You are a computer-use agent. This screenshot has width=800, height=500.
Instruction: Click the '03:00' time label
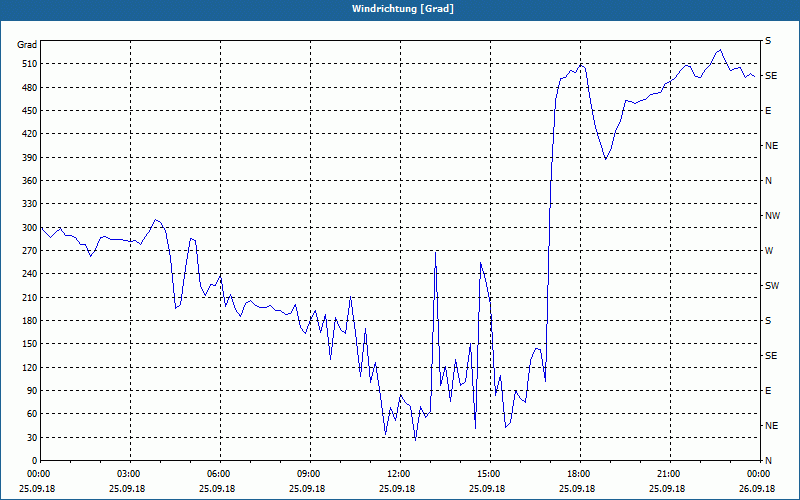130,473
